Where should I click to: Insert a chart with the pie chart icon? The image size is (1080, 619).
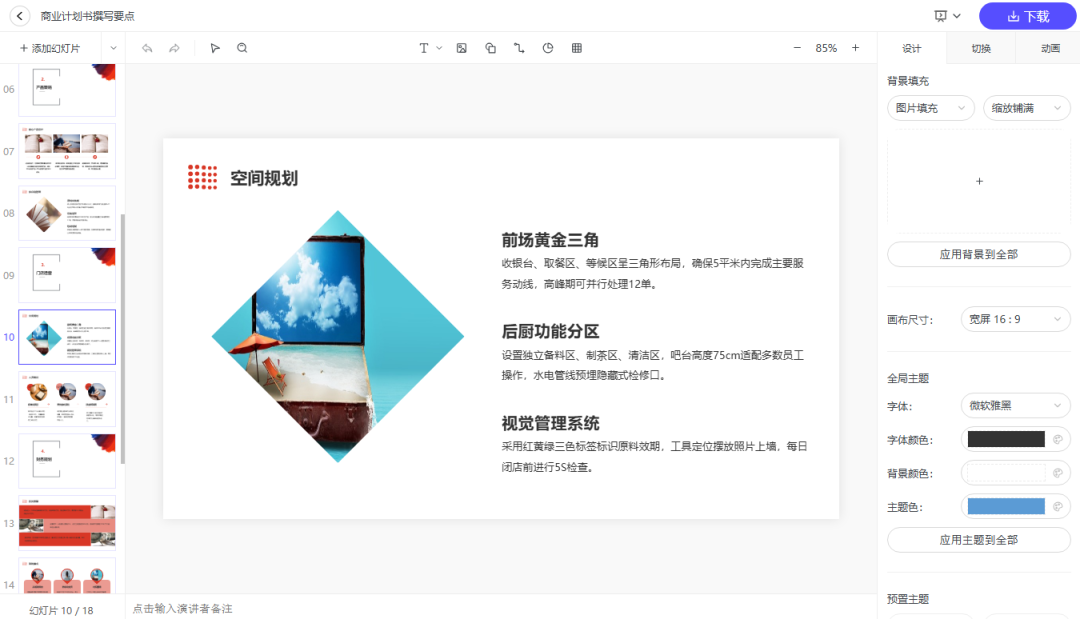coord(547,47)
